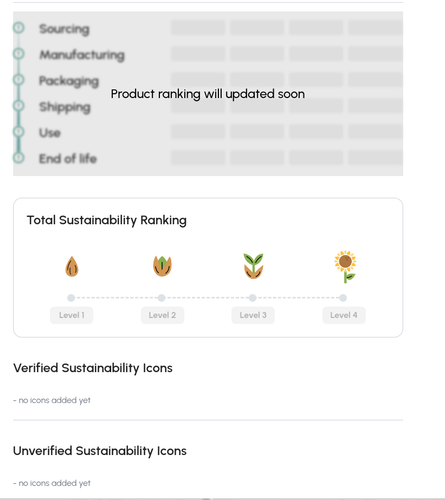445x500 pixels.
Task: Select the Level 3 label button
Action: point(253,315)
